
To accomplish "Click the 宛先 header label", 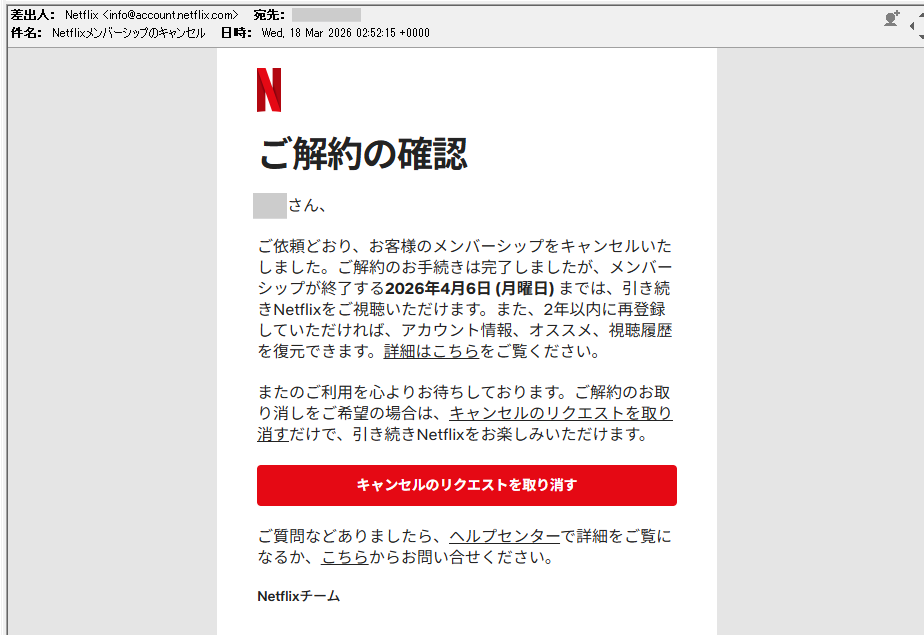I will (268, 15).
